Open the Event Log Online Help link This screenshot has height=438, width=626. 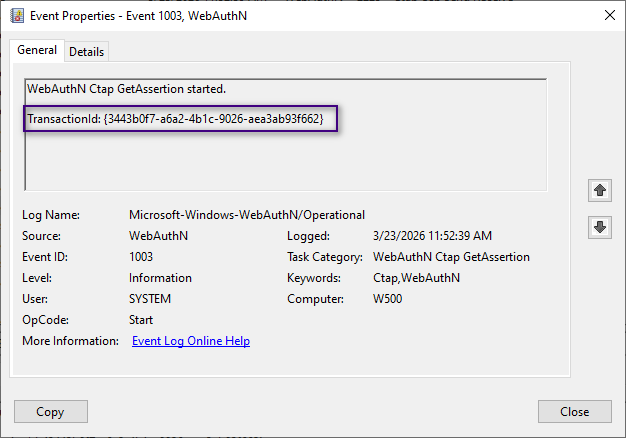point(191,341)
